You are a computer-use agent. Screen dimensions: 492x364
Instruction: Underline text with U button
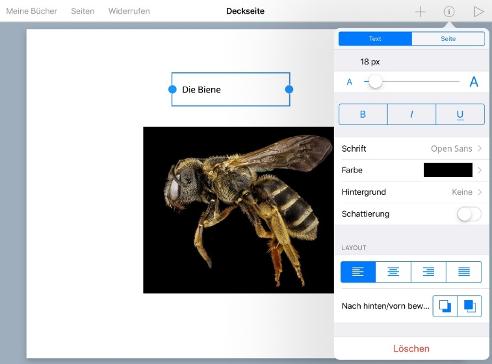(x=460, y=114)
